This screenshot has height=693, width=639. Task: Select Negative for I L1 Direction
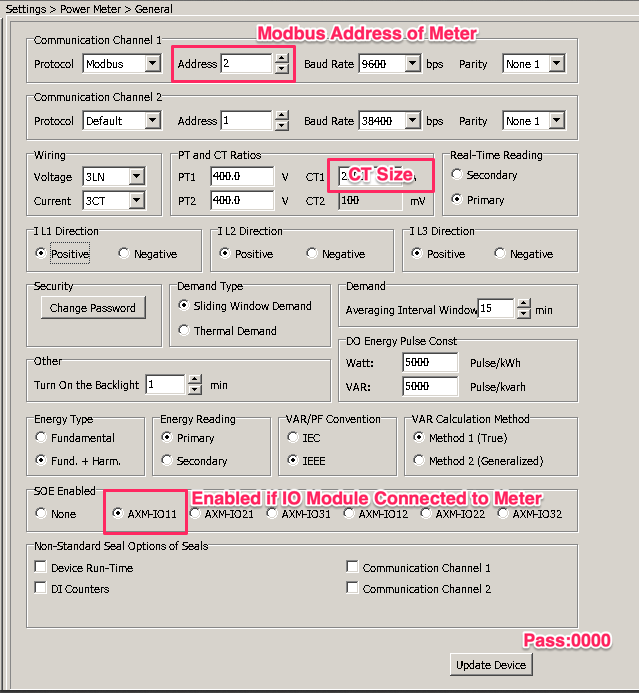click(x=148, y=254)
